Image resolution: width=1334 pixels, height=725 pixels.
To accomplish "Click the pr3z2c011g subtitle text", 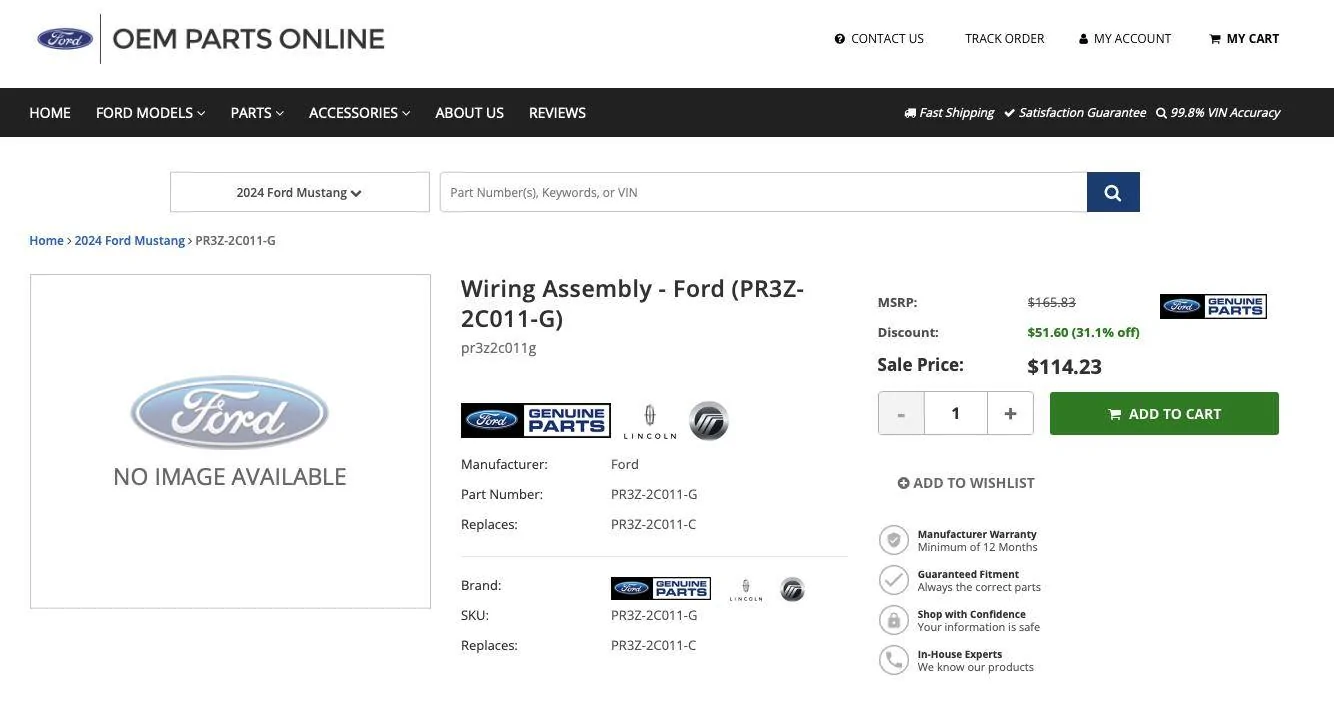I will click(499, 348).
